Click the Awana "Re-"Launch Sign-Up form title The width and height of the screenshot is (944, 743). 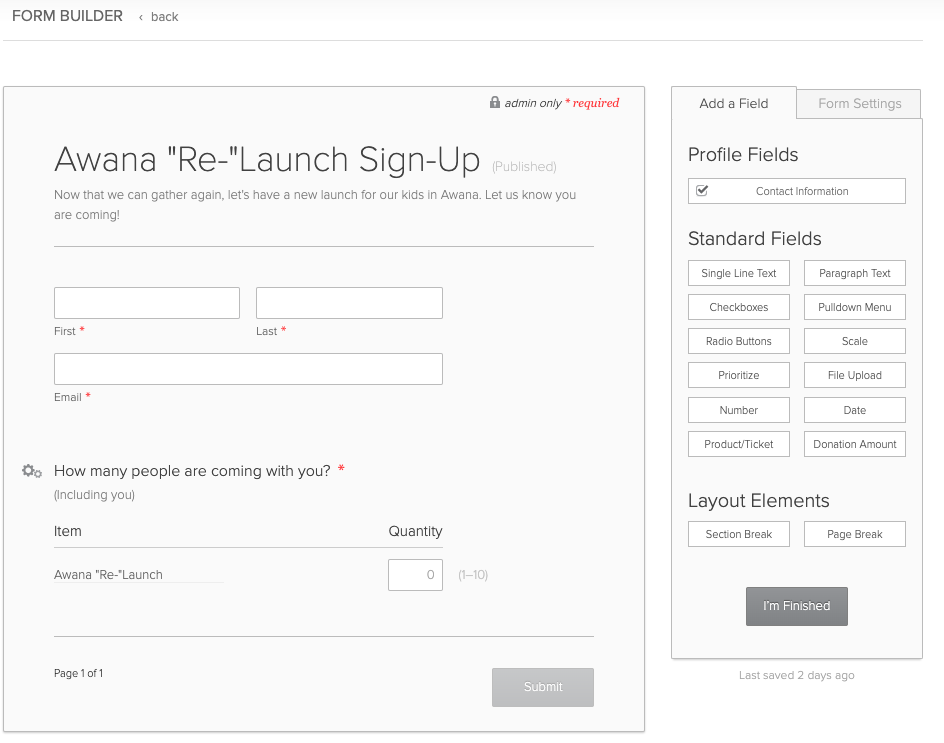267,160
